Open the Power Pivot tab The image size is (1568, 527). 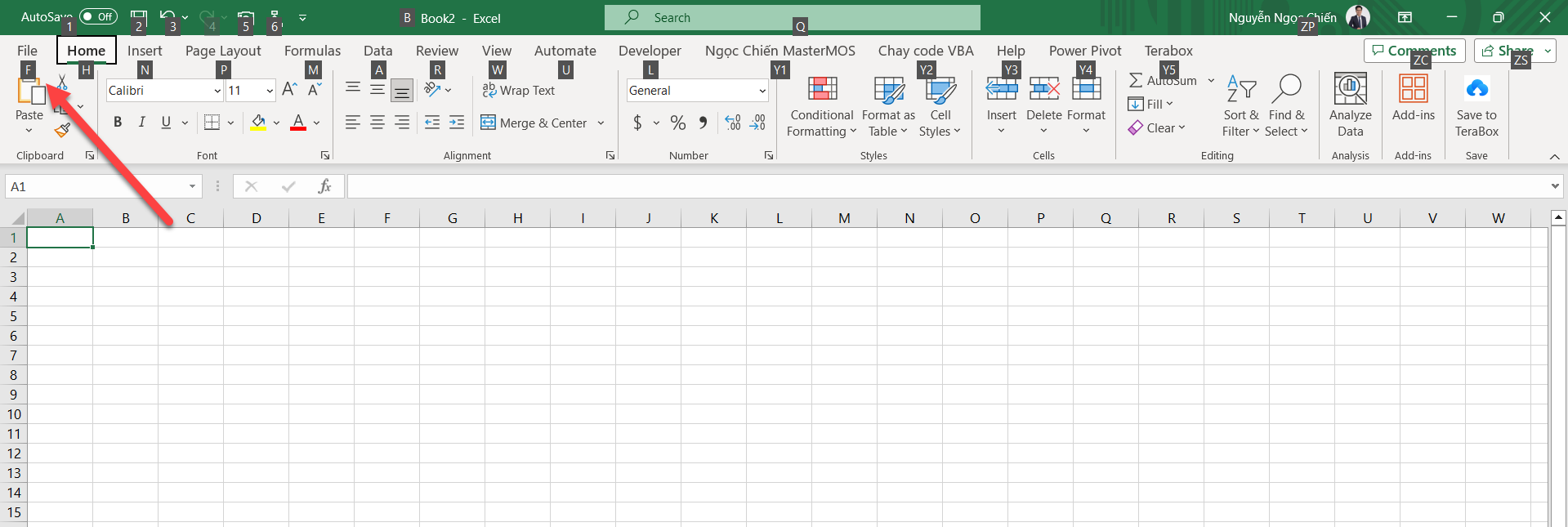click(x=1085, y=51)
